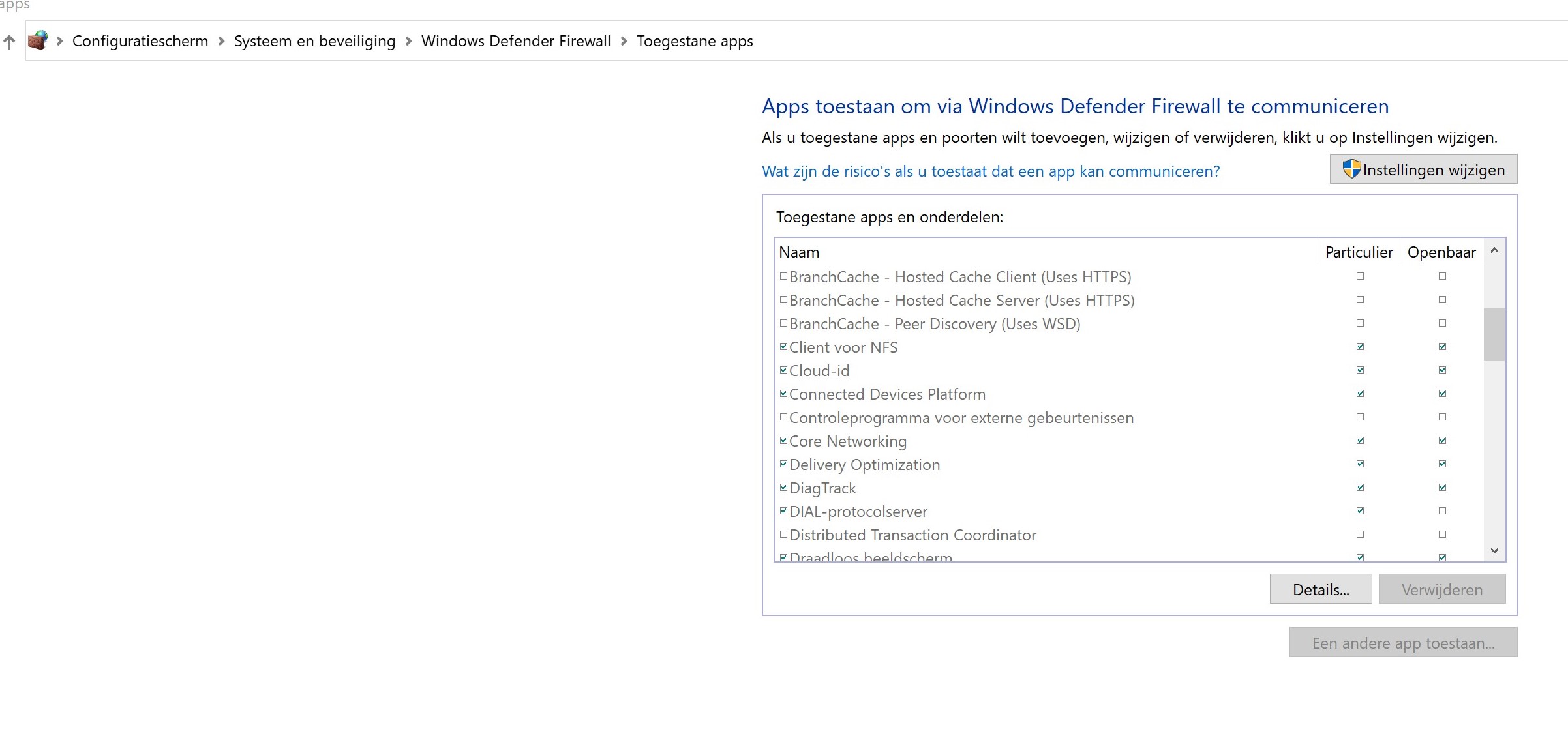Select the Delivery Optimization row text

[x=865, y=465]
